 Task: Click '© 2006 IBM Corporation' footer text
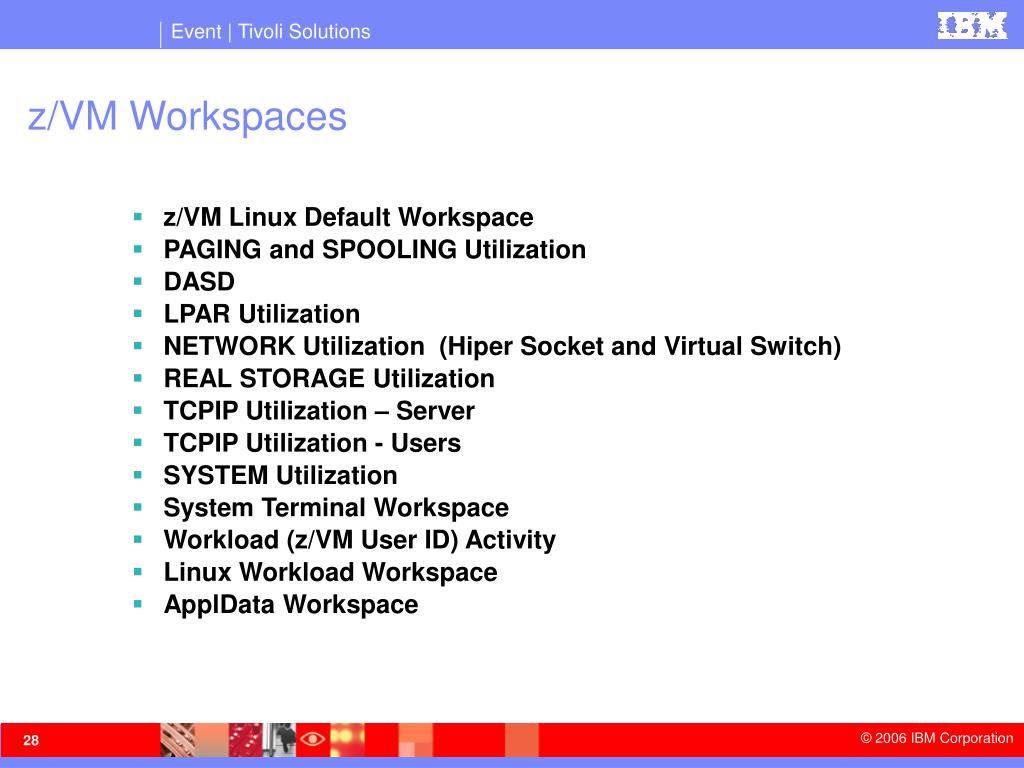(x=936, y=738)
